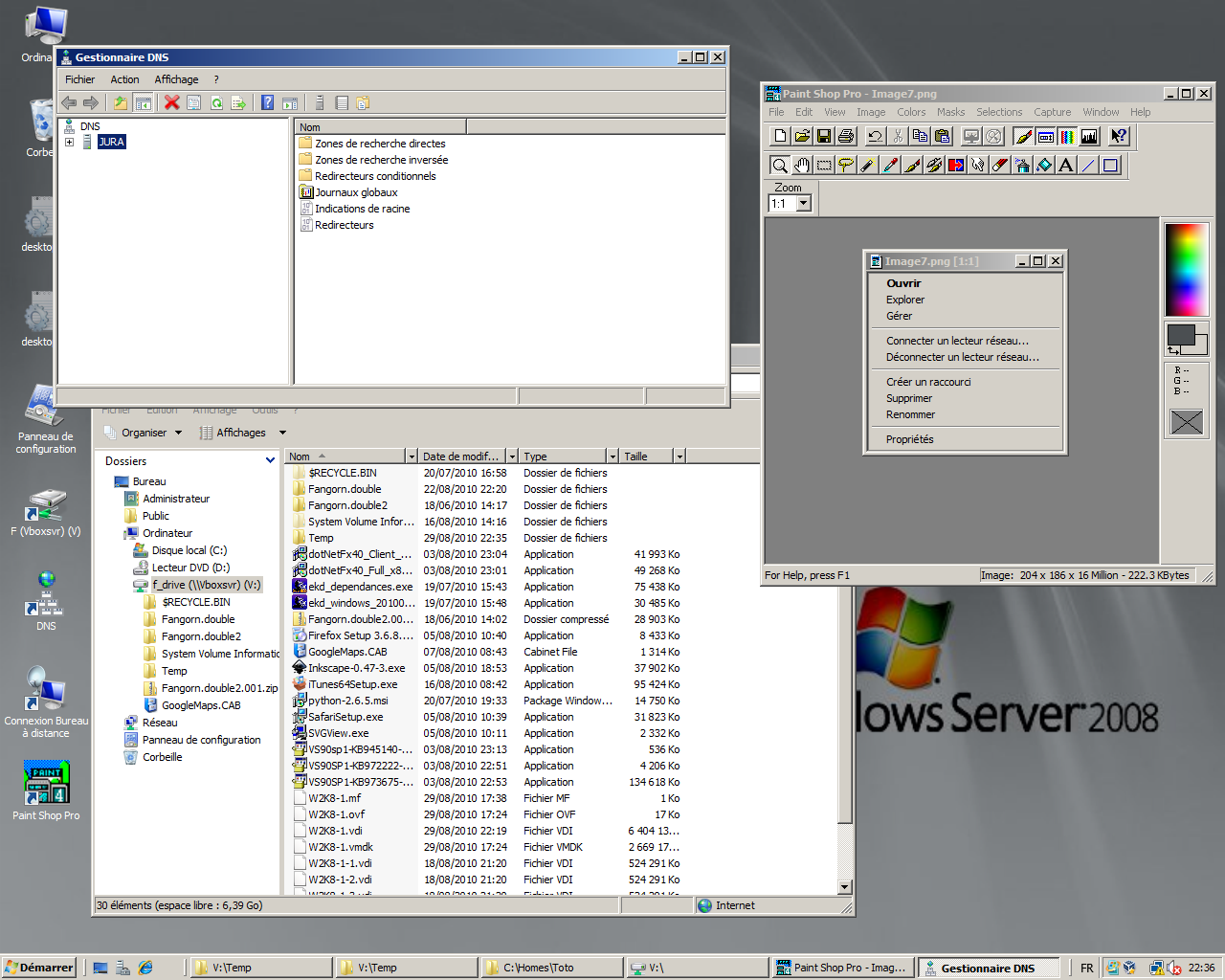The image size is (1225, 980).
Task: Select Disque local (C:) in folder tree
Action: tap(189, 550)
